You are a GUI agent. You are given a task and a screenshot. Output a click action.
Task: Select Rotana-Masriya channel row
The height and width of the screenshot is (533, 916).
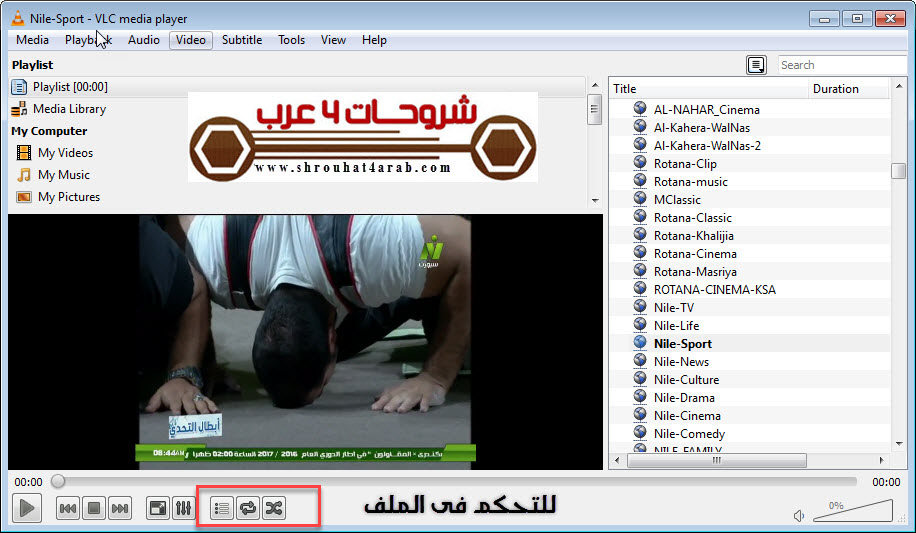pyautogui.click(x=750, y=272)
